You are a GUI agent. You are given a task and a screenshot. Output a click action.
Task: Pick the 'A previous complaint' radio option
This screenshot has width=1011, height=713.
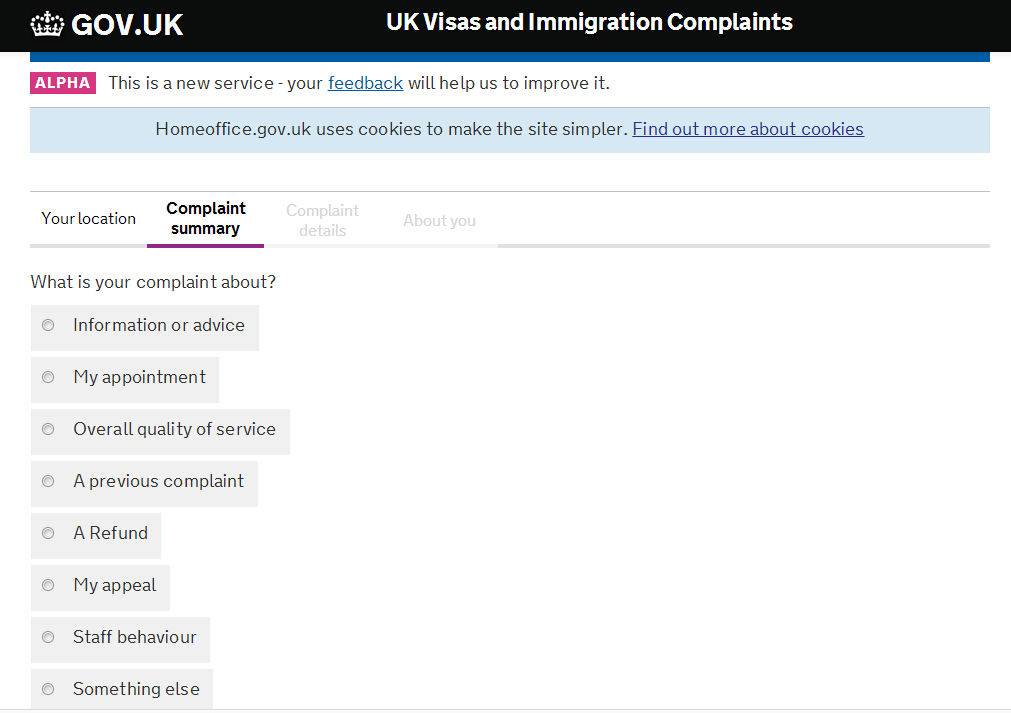tap(48, 481)
